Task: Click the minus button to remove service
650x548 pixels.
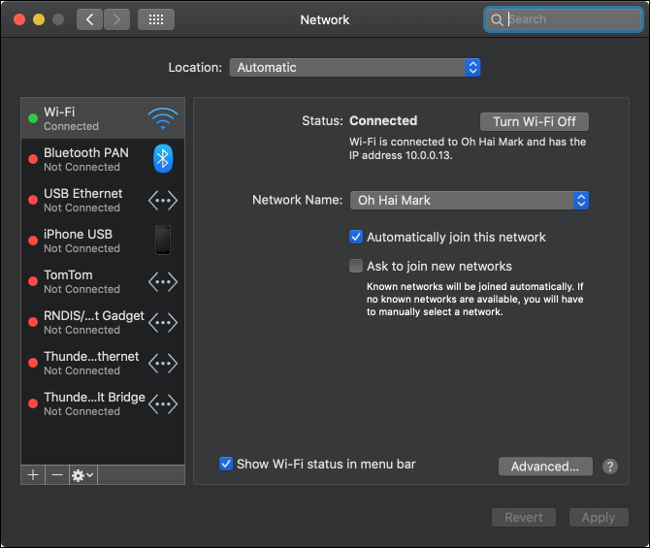Action: [57, 475]
